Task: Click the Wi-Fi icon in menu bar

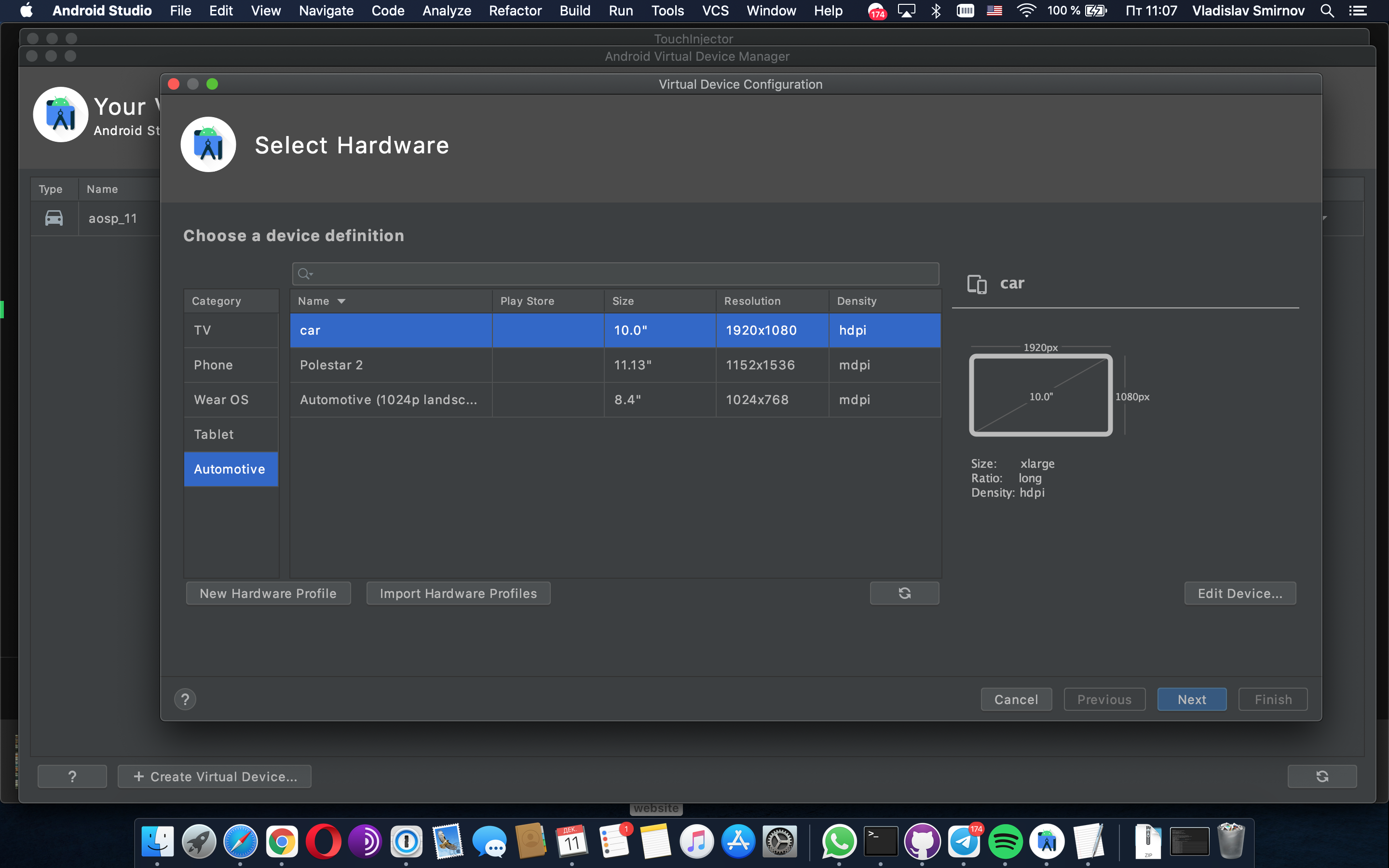Action: point(1026,10)
